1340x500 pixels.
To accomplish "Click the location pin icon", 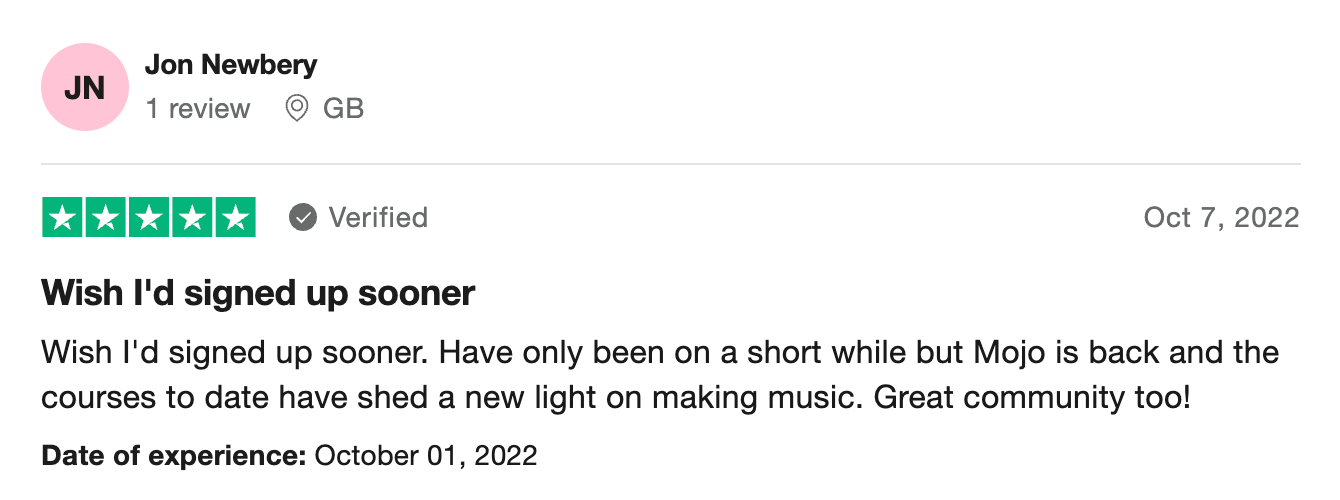I will (x=296, y=108).
